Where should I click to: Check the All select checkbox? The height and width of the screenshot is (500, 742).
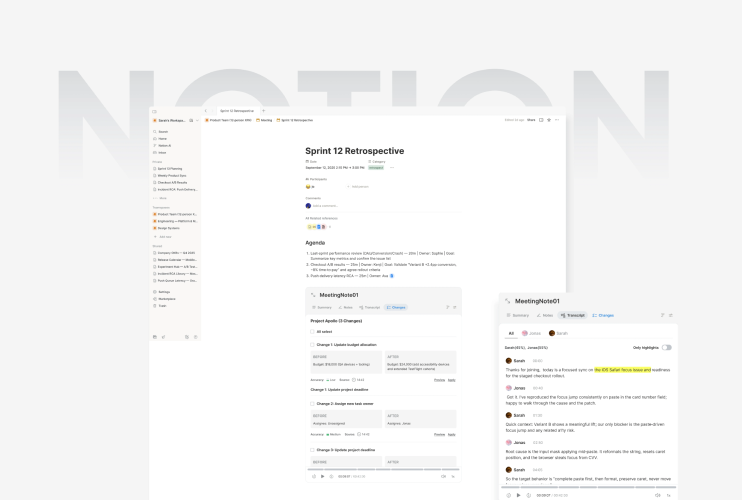[312, 332]
